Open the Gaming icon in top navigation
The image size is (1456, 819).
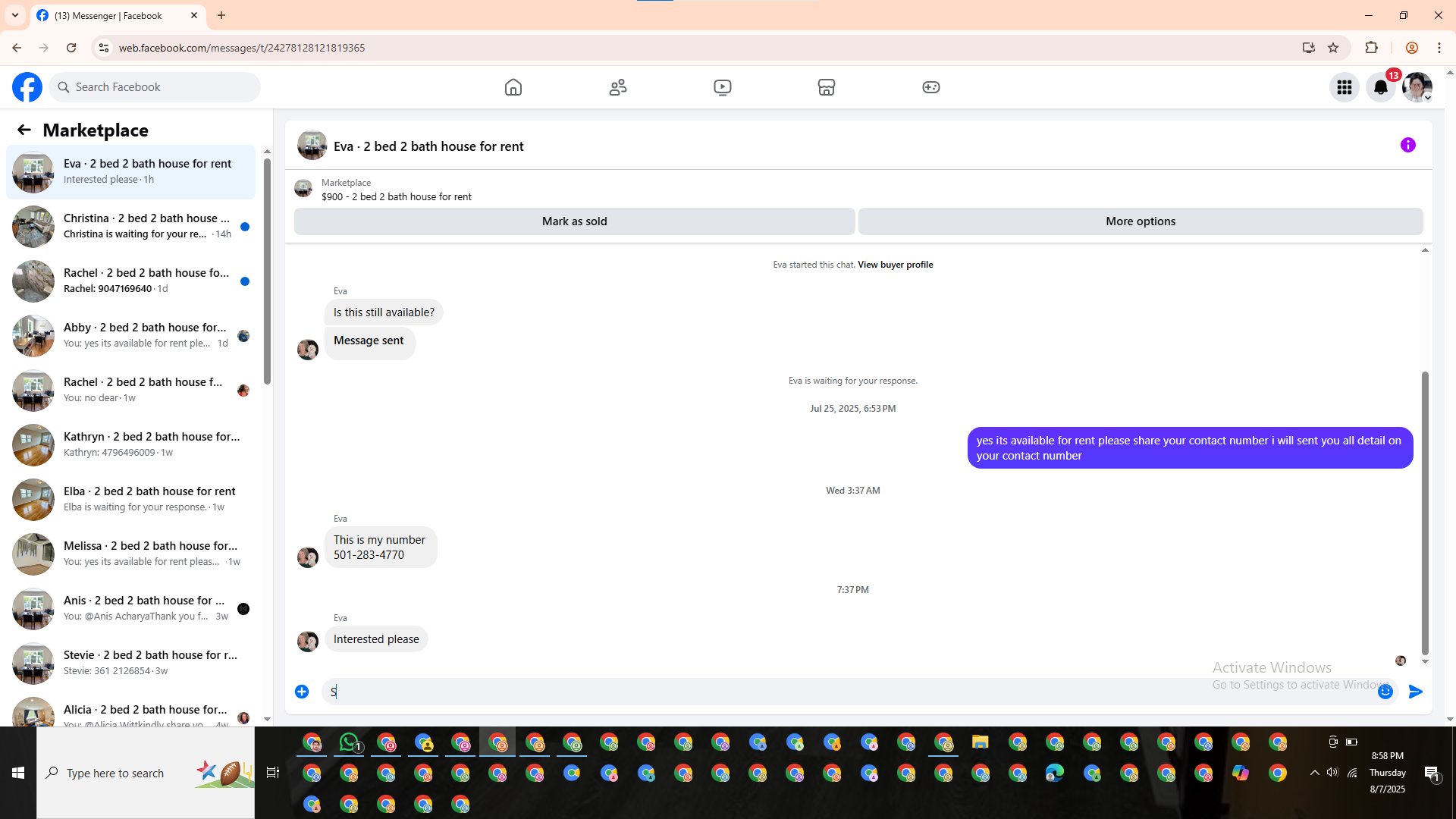(931, 87)
